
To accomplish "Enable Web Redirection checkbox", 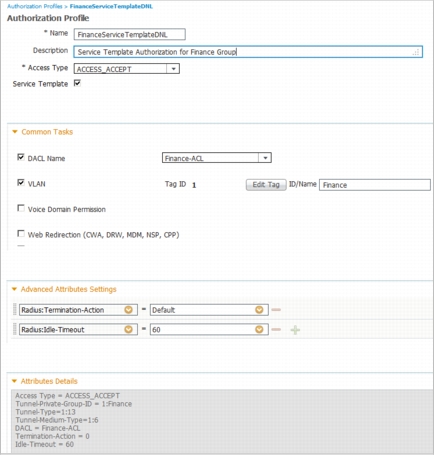I will coord(21,234).
